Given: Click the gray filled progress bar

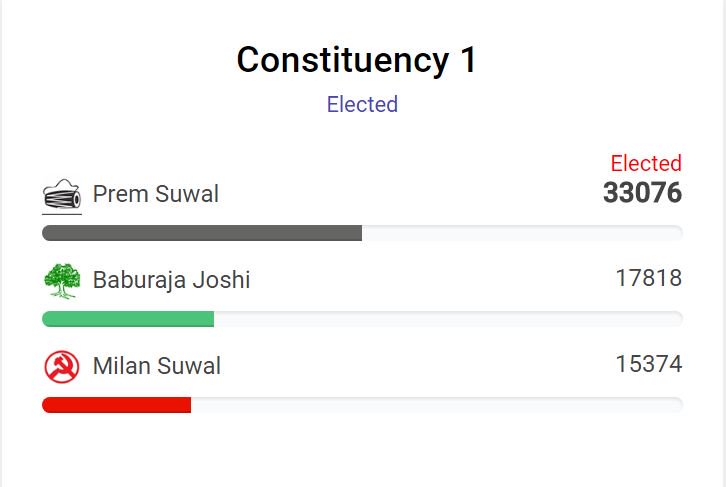Looking at the screenshot, I should click(202, 233).
